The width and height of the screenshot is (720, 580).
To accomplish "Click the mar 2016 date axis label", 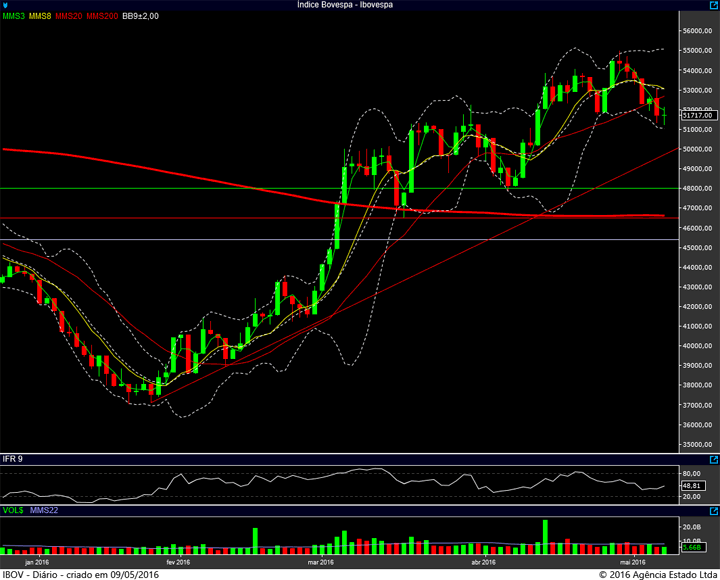I will tap(321, 562).
